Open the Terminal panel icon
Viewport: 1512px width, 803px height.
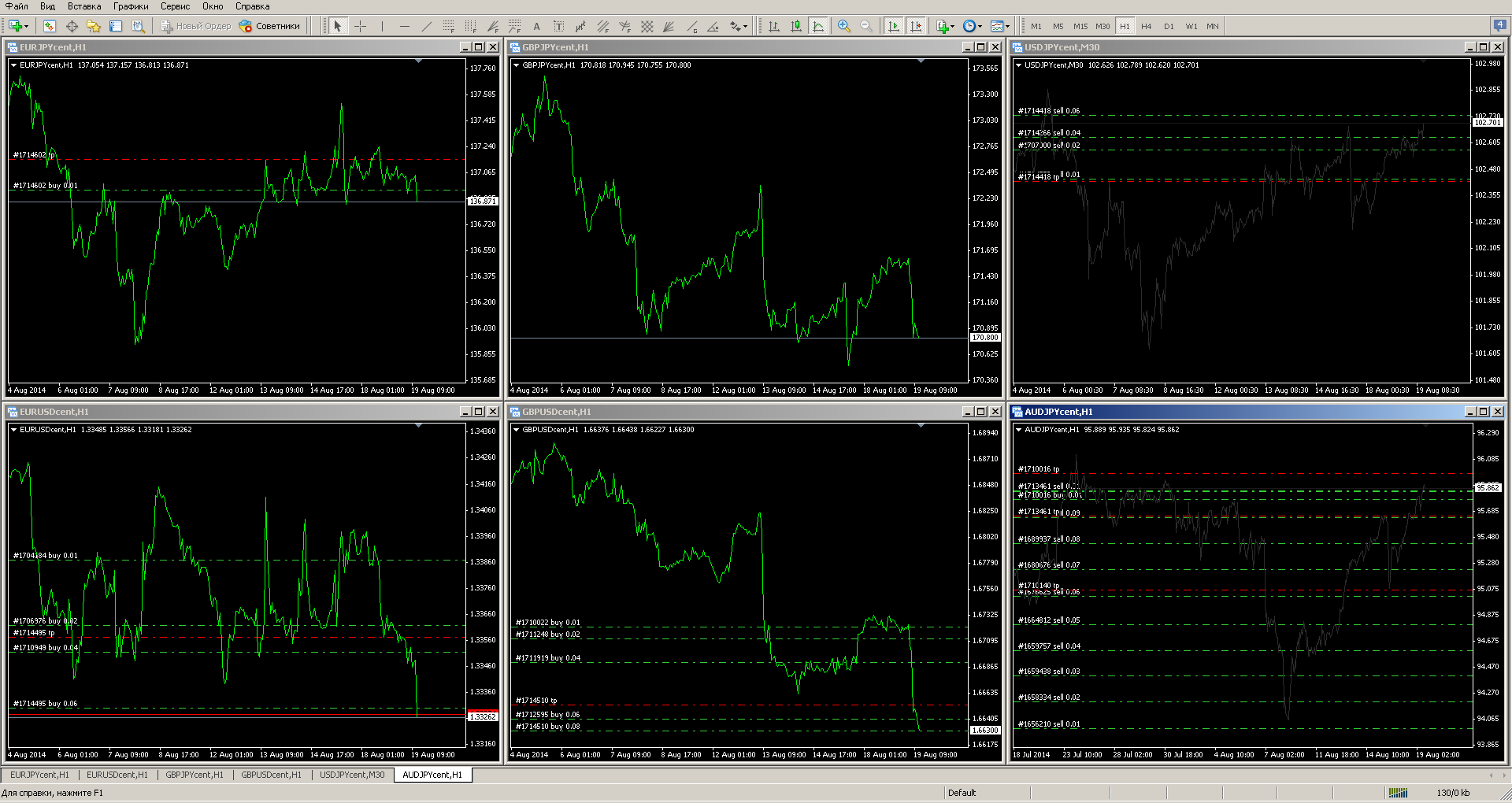[x=116, y=26]
